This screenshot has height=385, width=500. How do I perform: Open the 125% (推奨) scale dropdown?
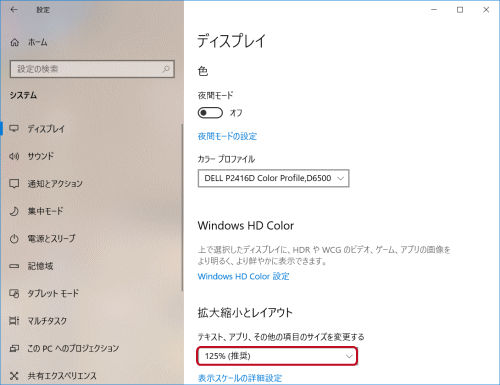pyautogui.click(x=277, y=356)
